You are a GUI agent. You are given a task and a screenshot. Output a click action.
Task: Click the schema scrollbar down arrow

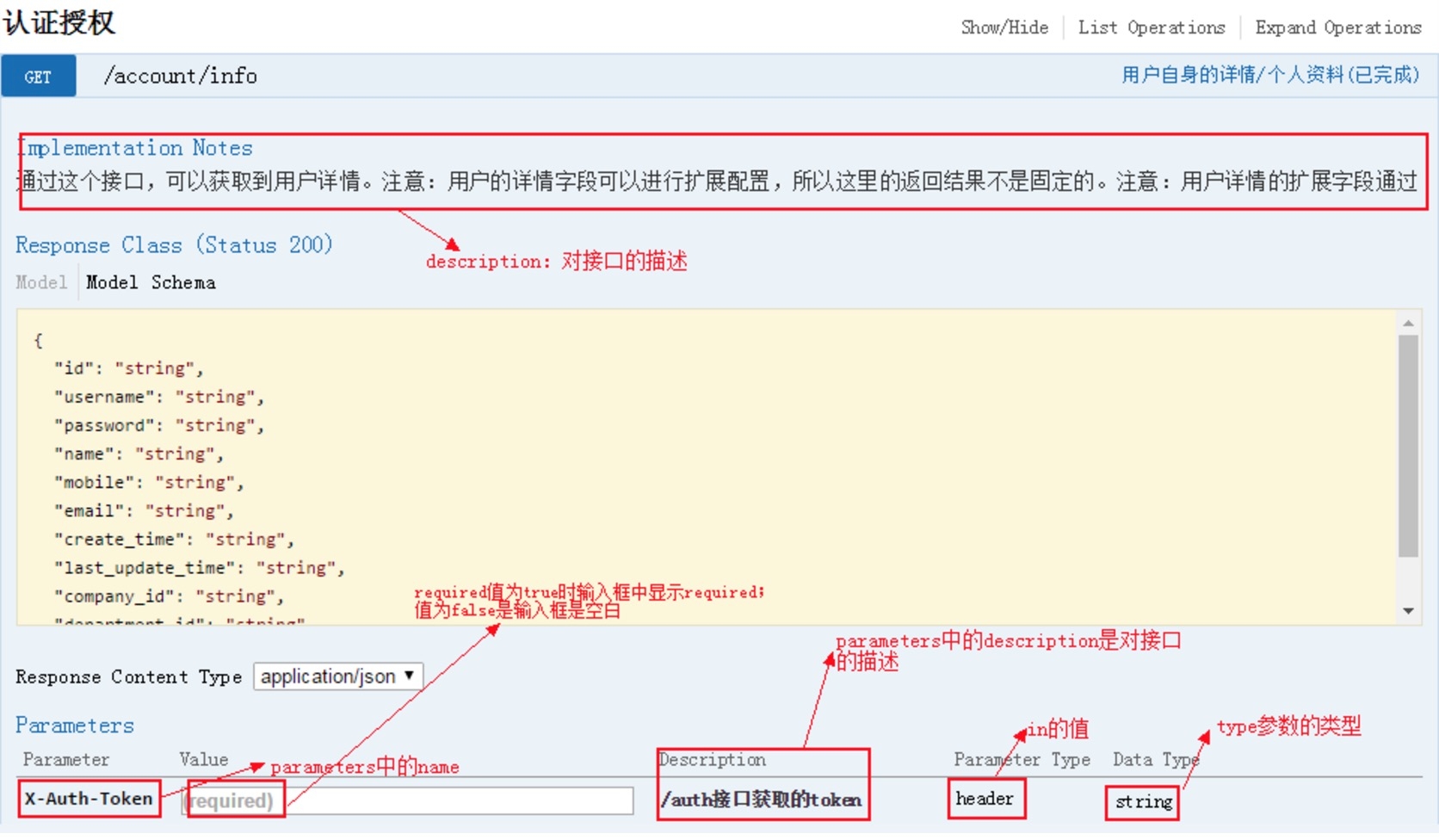[x=1408, y=611]
